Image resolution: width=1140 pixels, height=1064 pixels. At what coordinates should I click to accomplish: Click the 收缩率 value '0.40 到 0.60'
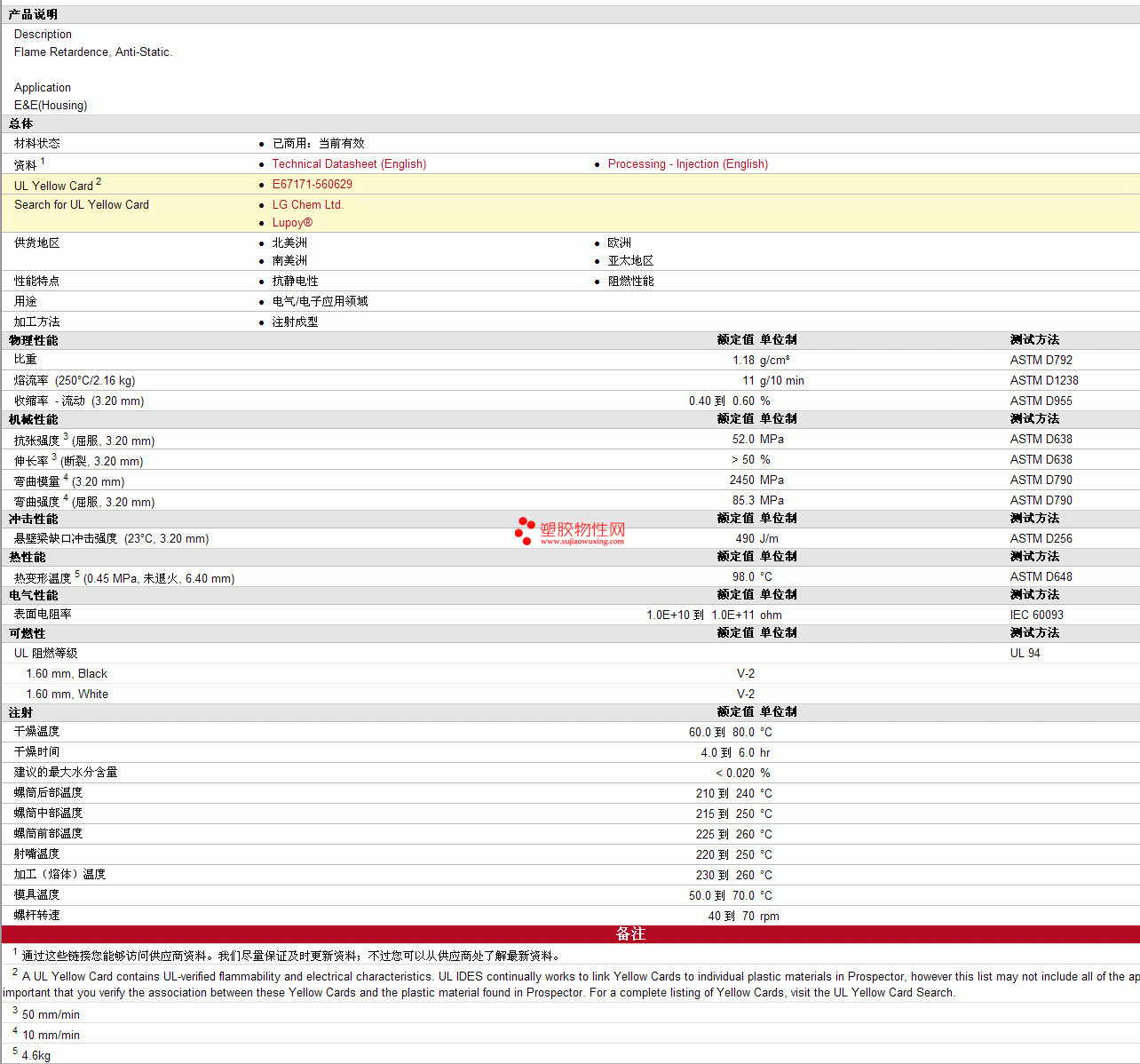pos(722,401)
